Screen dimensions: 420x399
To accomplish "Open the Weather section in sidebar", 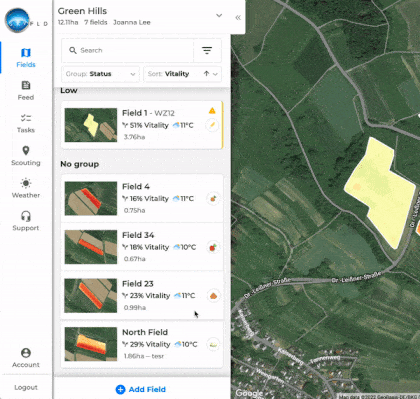I will coord(26,188).
